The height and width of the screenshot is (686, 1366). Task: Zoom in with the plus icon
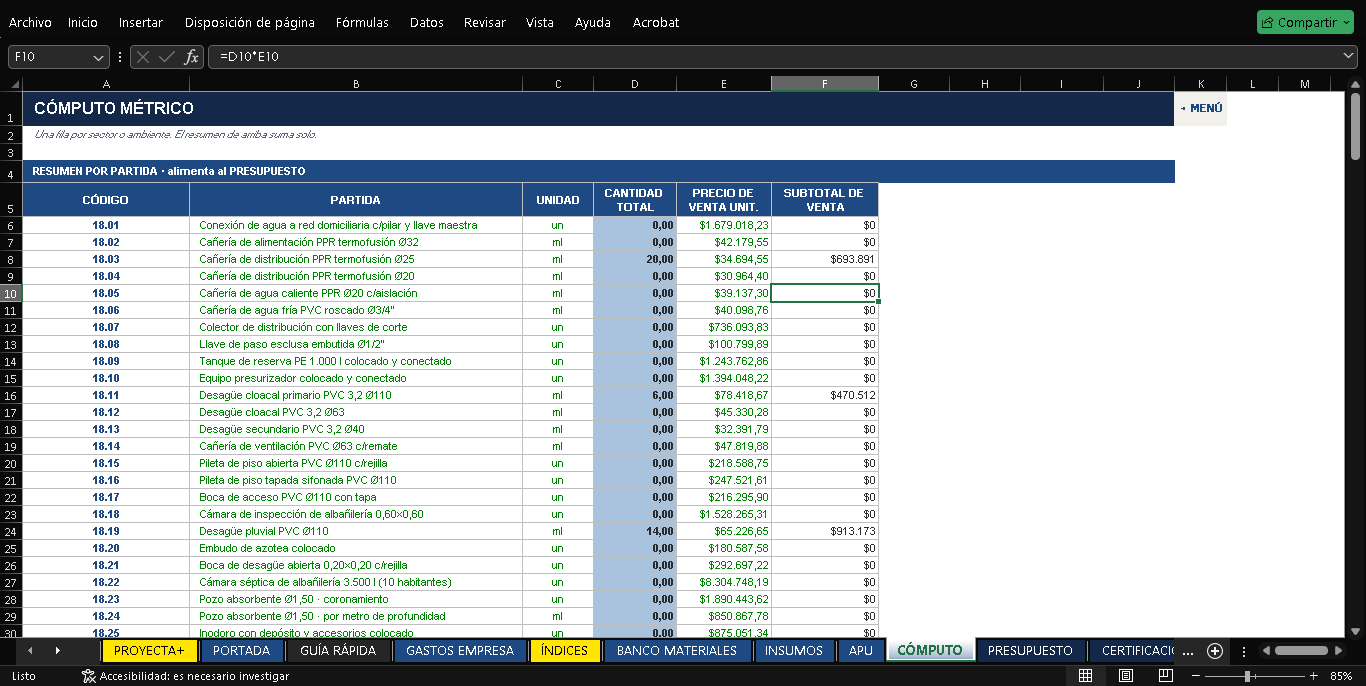click(x=1313, y=676)
